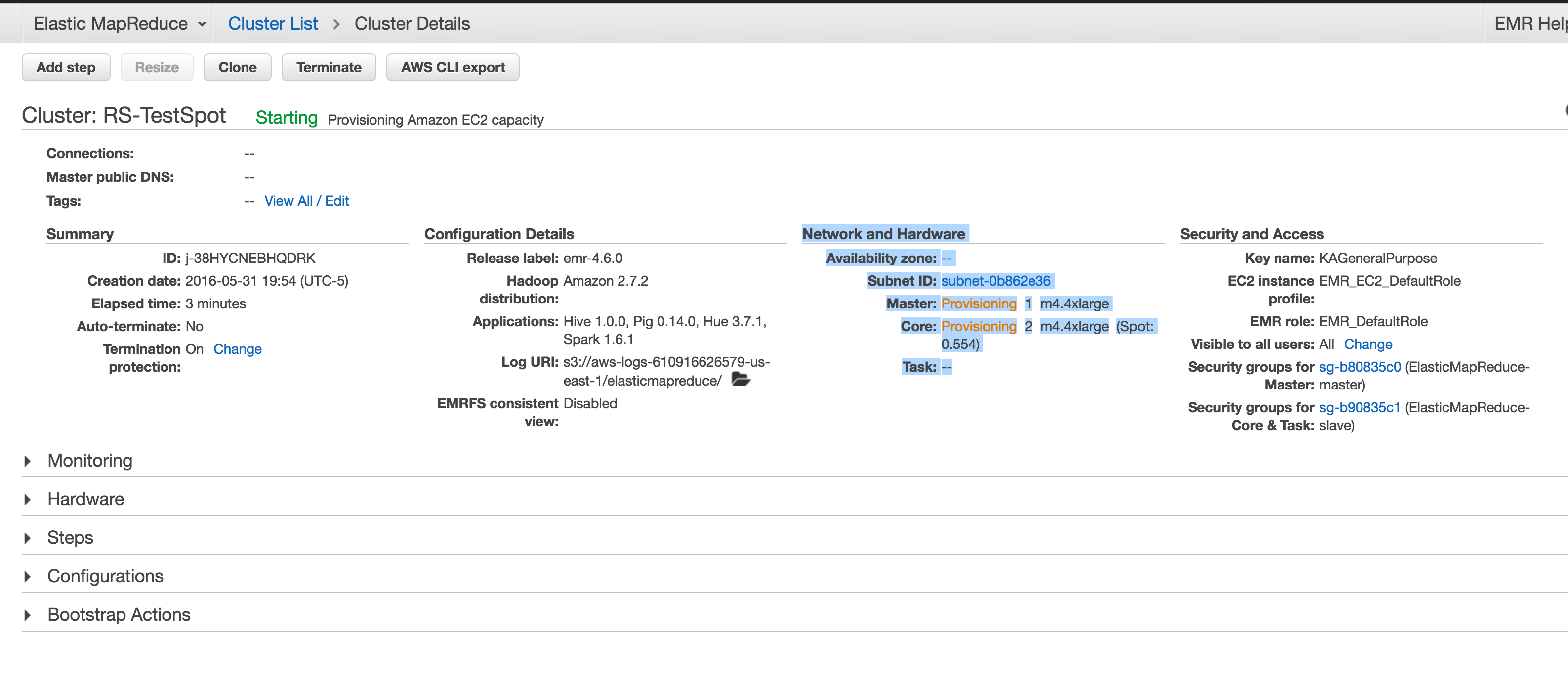This screenshot has width=1568, height=692.
Task: Click the Elapsed time 3 minutes value
Action: coord(215,303)
